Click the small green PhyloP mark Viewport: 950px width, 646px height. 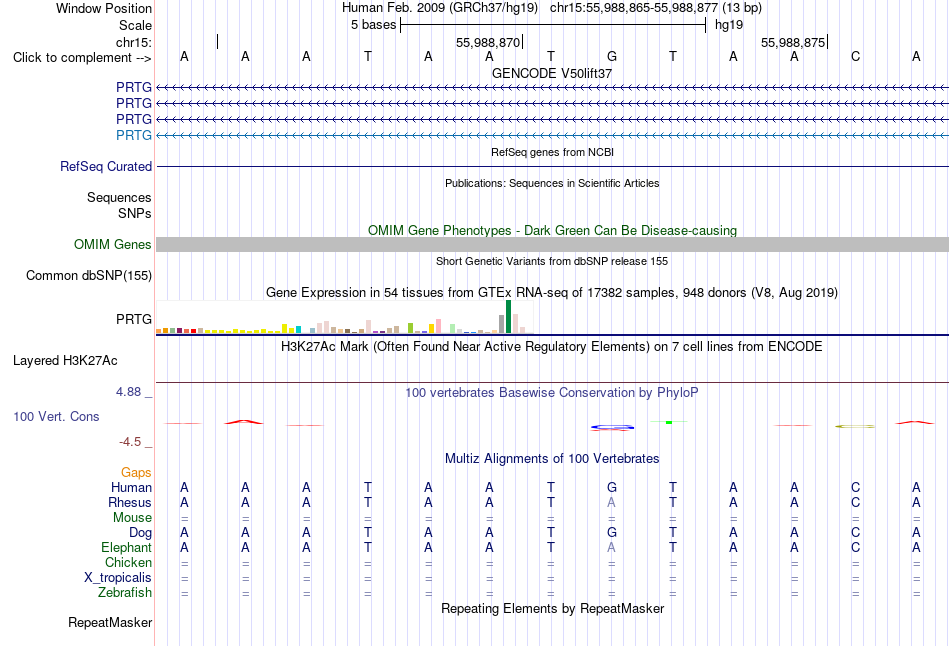coord(669,422)
